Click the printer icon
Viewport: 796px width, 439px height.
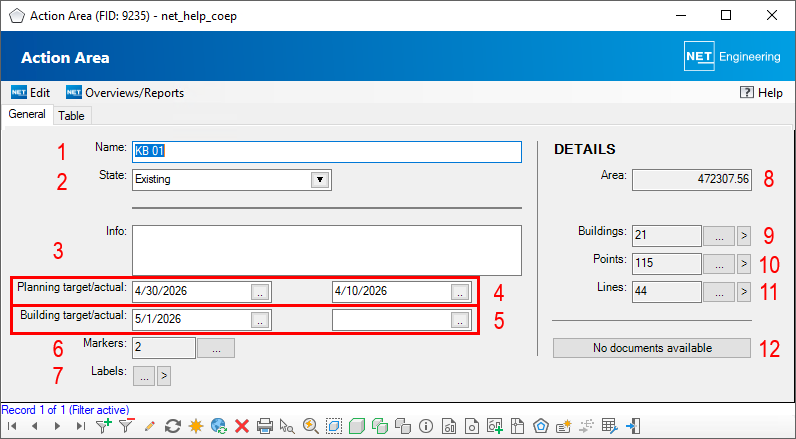point(265,426)
